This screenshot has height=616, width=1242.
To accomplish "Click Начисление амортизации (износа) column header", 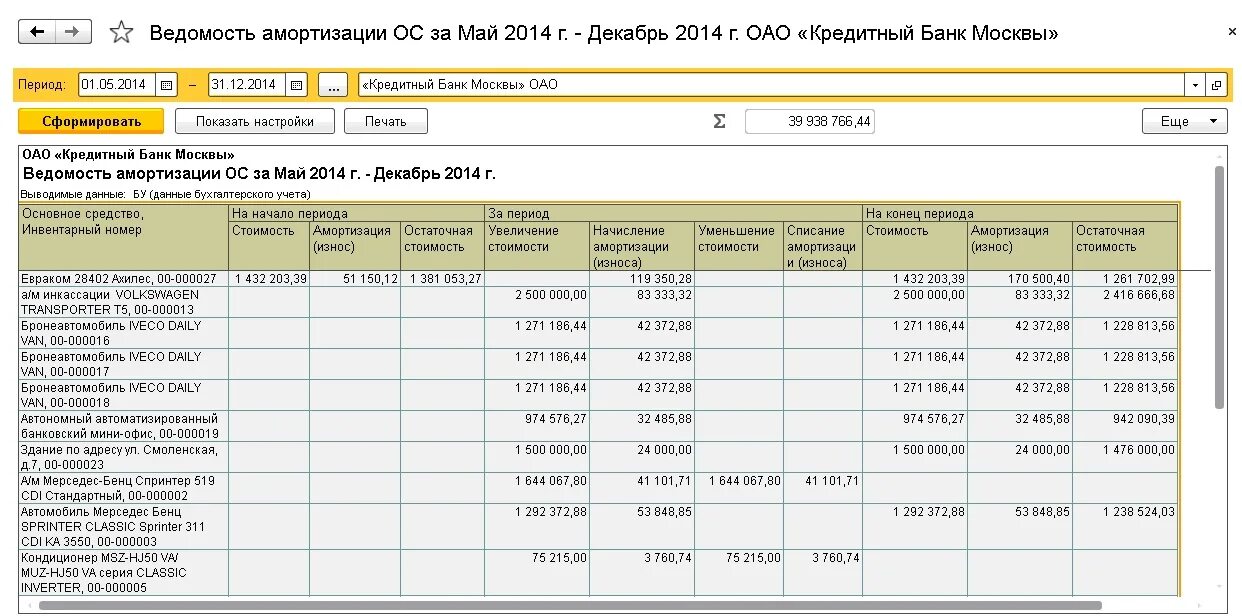I will (642, 246).
